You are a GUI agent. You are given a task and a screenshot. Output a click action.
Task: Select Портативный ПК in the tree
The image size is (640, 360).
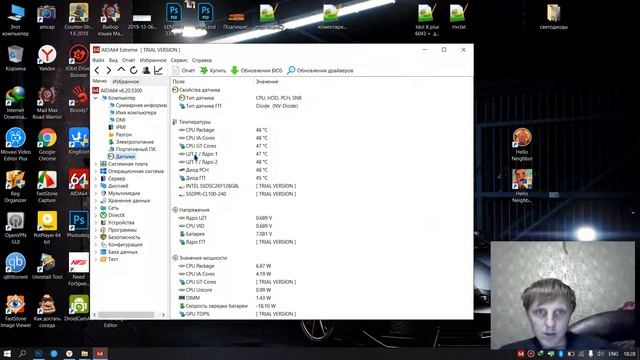(x=132, y=149)
